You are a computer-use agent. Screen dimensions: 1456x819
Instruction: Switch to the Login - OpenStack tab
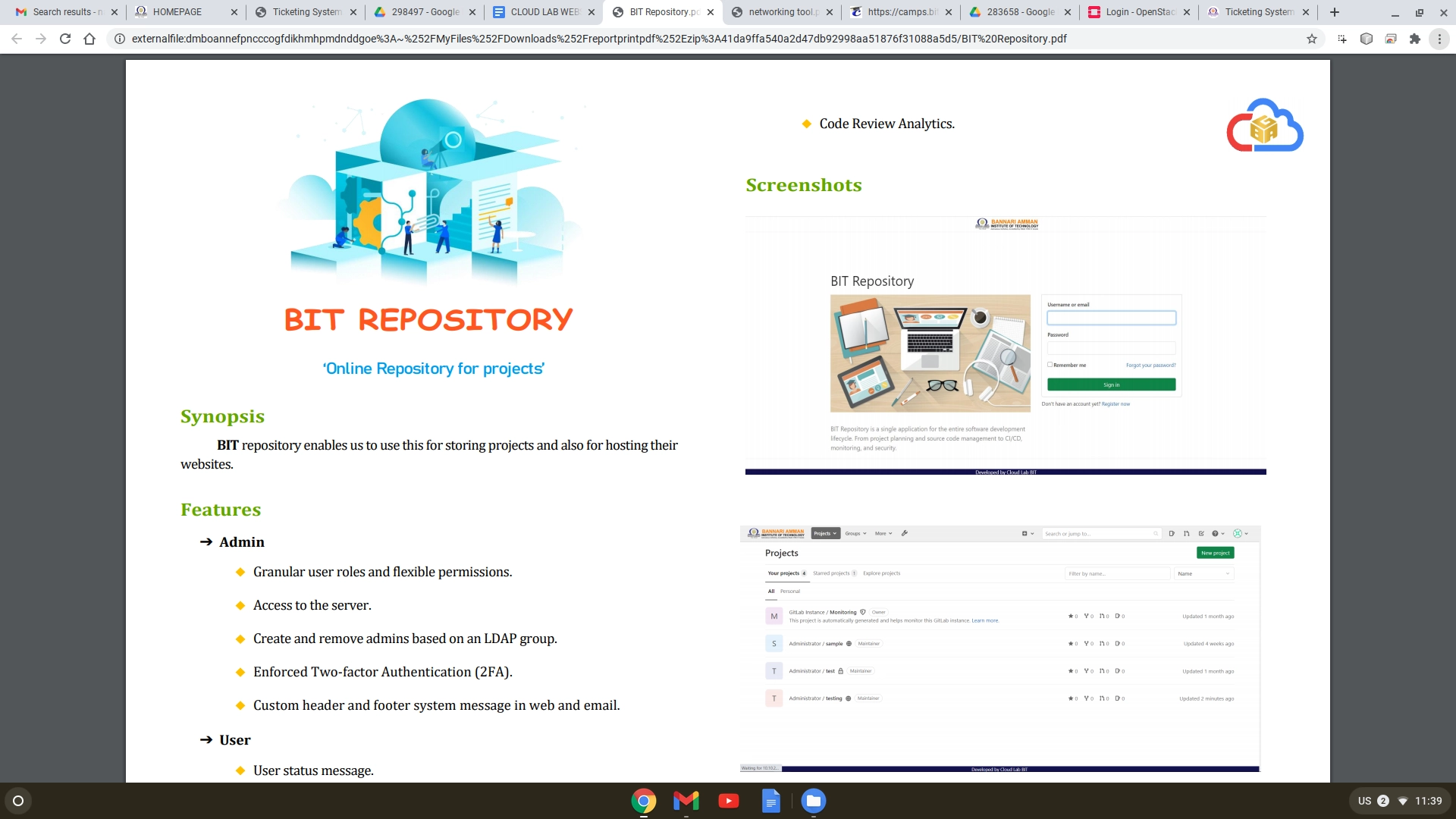pyautogui.click(x=1138, y=12)
